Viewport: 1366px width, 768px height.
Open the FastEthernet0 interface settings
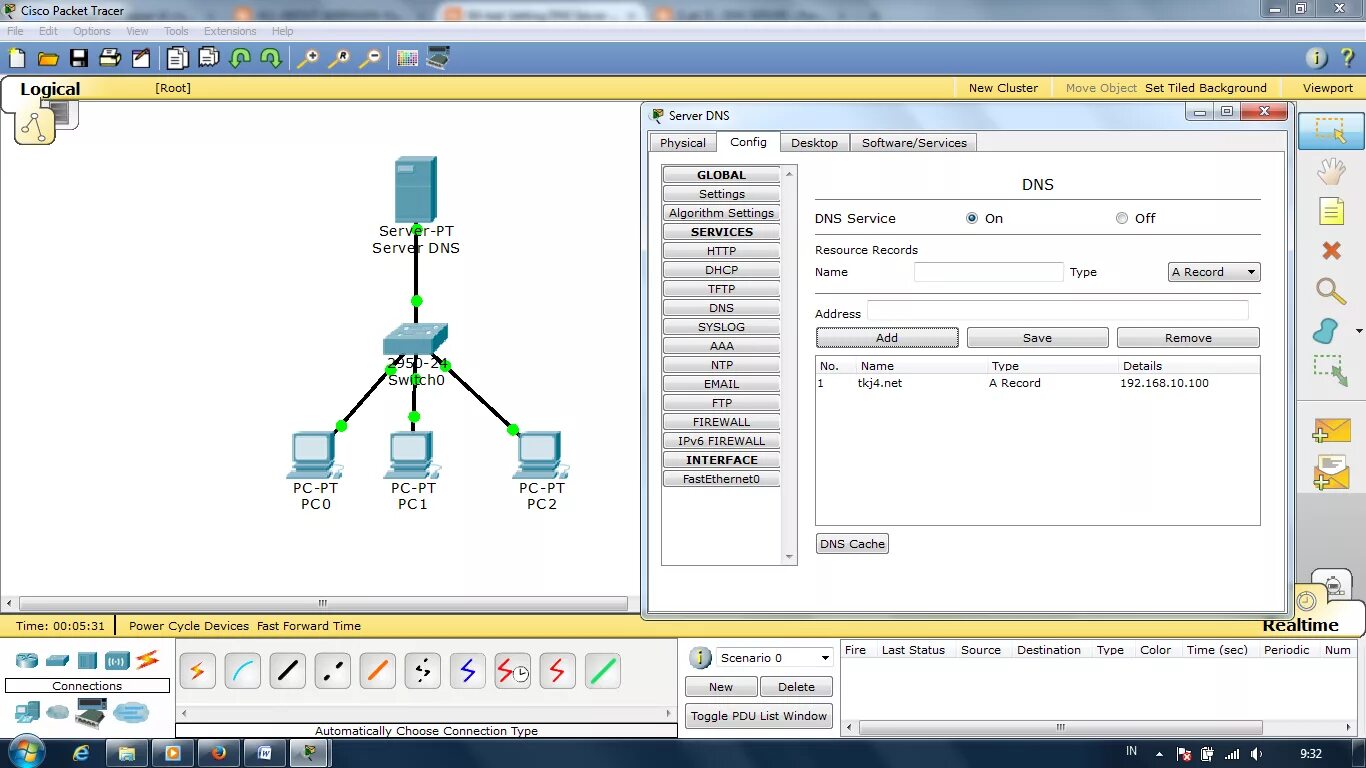coord(721,479)
